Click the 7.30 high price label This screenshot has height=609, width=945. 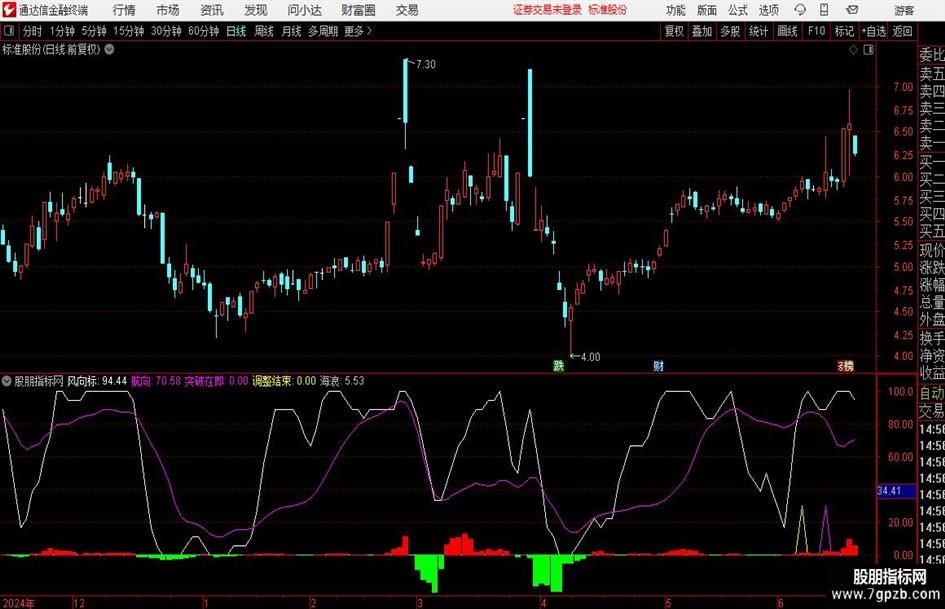(x=425, y=64)
